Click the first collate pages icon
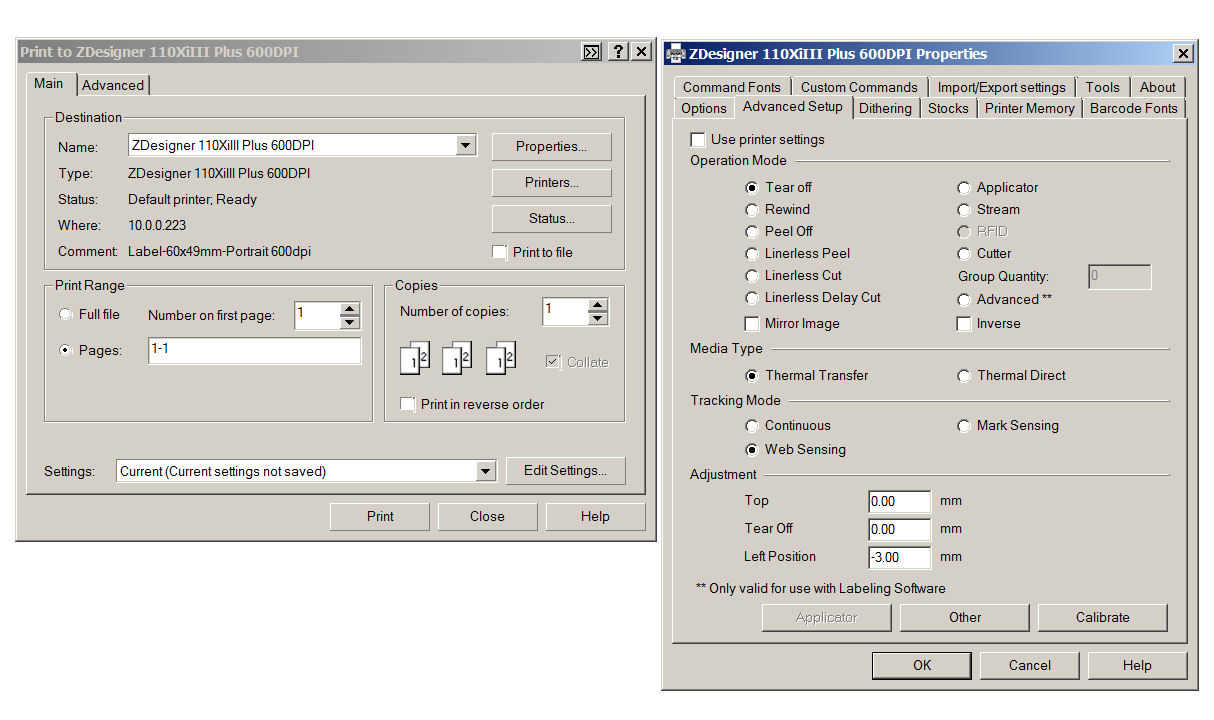Viewport: 1214px width, 720px height. click(415, 358)
